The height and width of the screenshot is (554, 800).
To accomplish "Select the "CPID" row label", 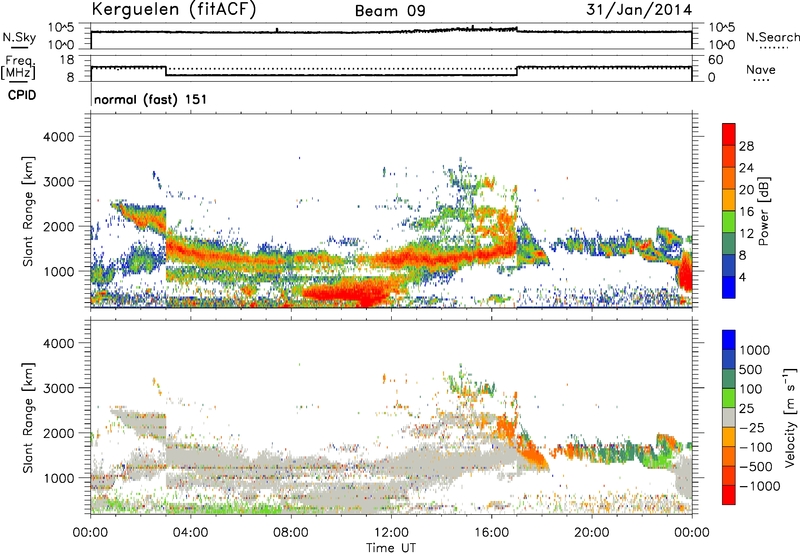I will click(x=22, y=95).
